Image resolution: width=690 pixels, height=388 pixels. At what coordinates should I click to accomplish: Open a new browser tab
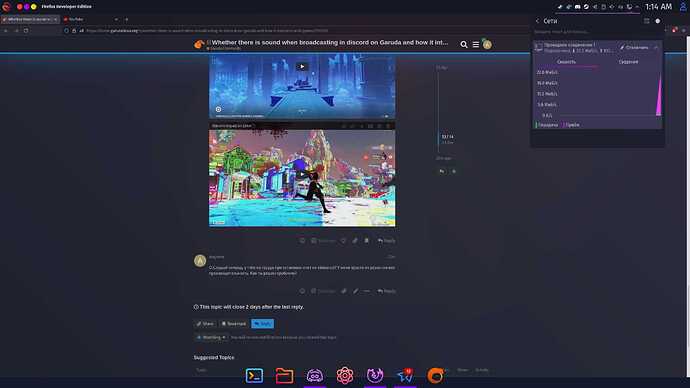127,19
